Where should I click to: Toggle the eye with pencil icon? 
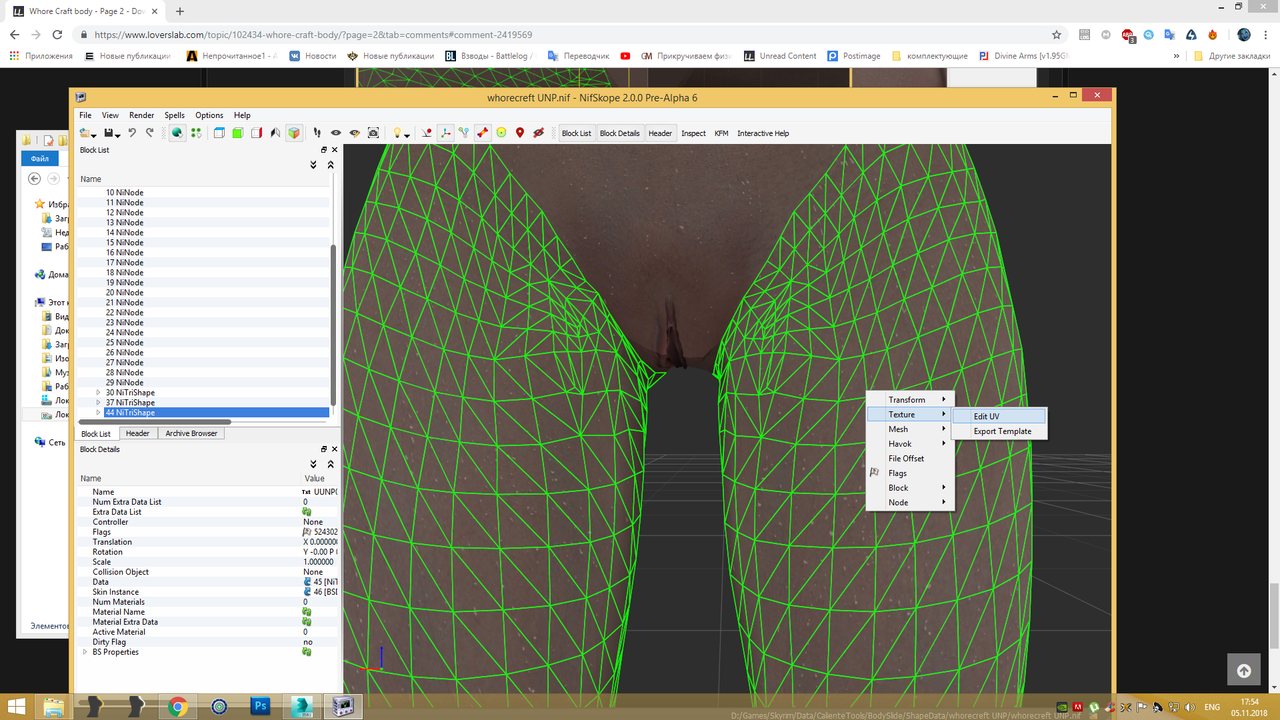pos(354,133)
